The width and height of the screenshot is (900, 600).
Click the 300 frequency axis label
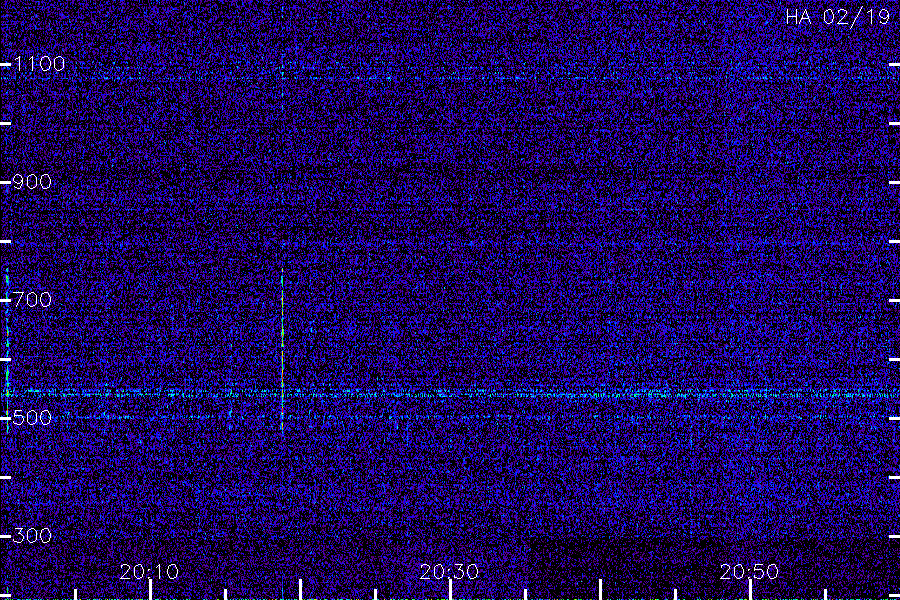point(32,536)
